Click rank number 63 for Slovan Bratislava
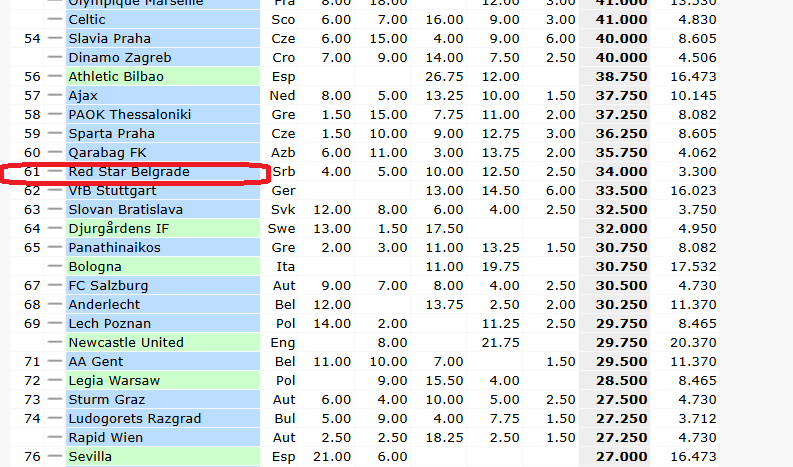This screenshot has height=467, width=793. [32, 209]
